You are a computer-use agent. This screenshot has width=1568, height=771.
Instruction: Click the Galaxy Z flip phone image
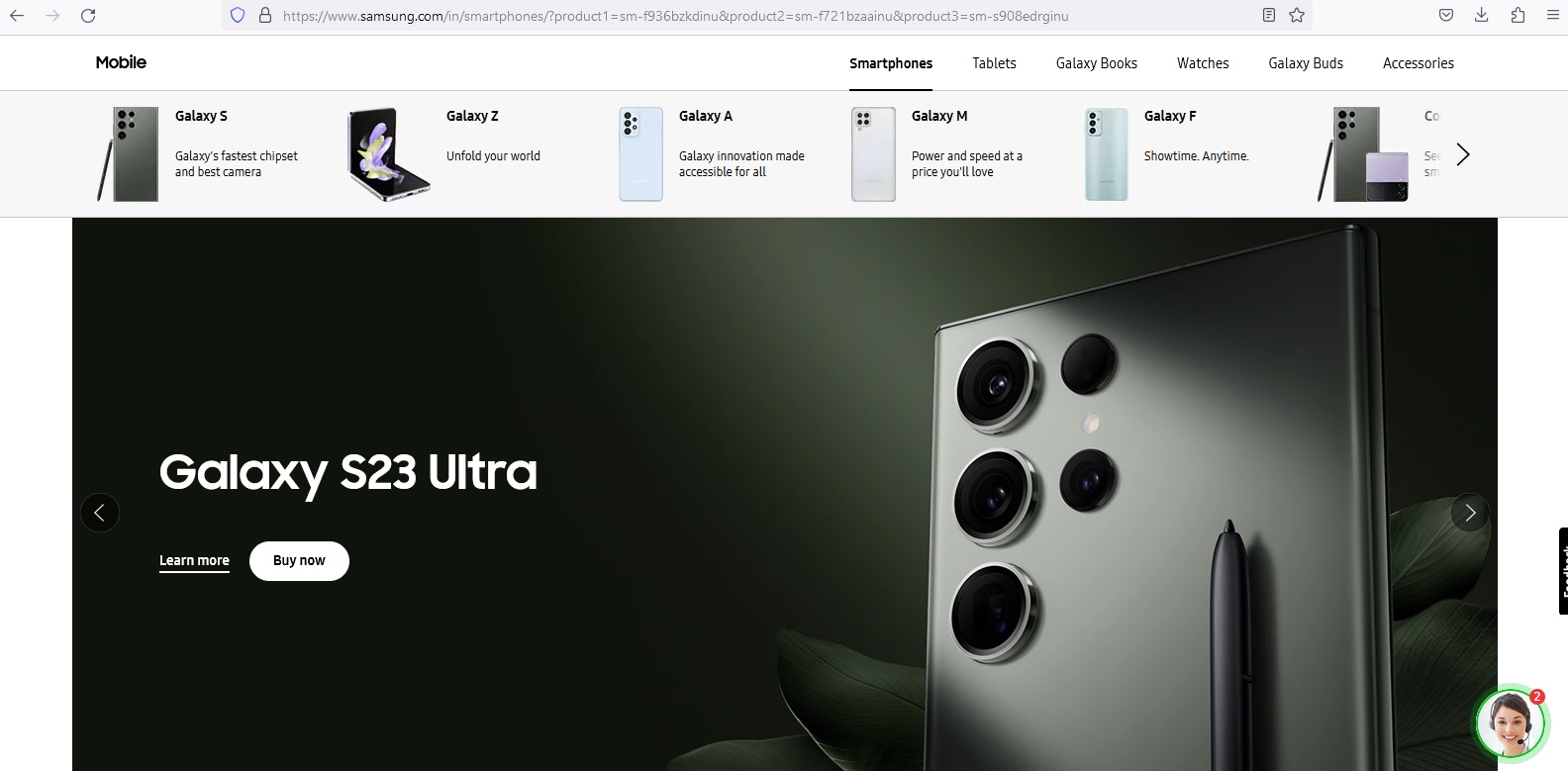pyautogui.click(x=389, y=154)
